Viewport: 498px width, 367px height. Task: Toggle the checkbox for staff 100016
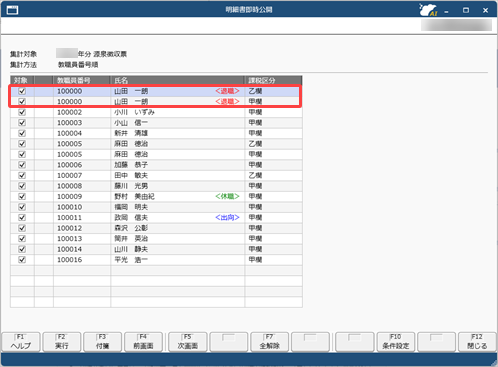pos(22,260)
